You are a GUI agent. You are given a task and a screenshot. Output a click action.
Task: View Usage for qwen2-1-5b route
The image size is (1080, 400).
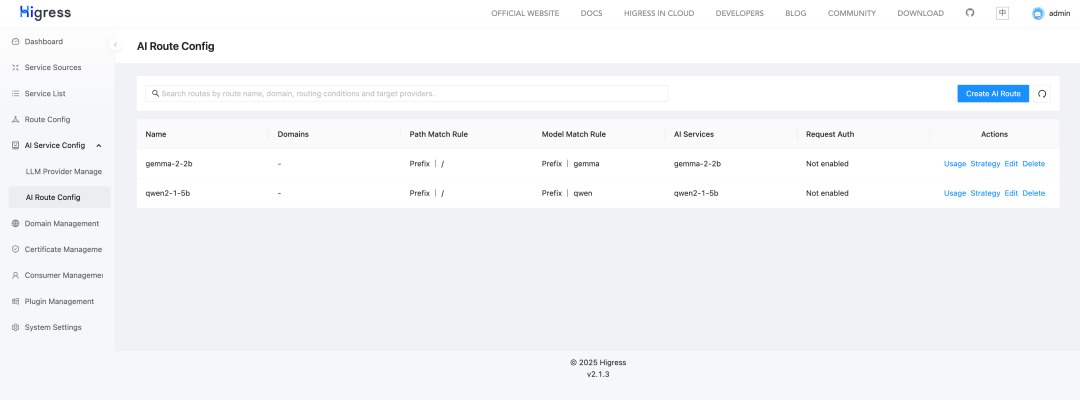coord(955,193)
